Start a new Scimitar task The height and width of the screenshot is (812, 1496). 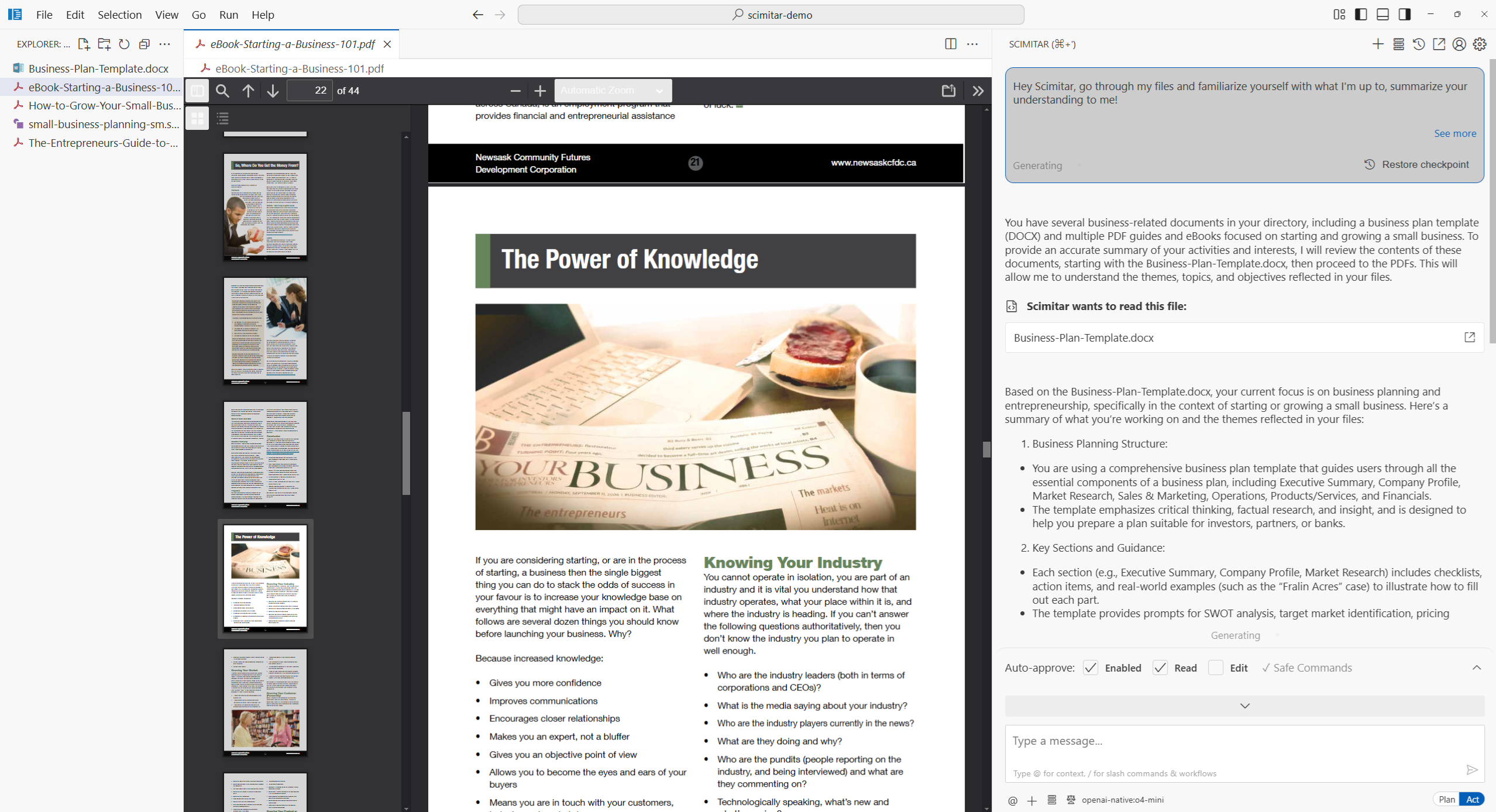(x=1378, y=44)
